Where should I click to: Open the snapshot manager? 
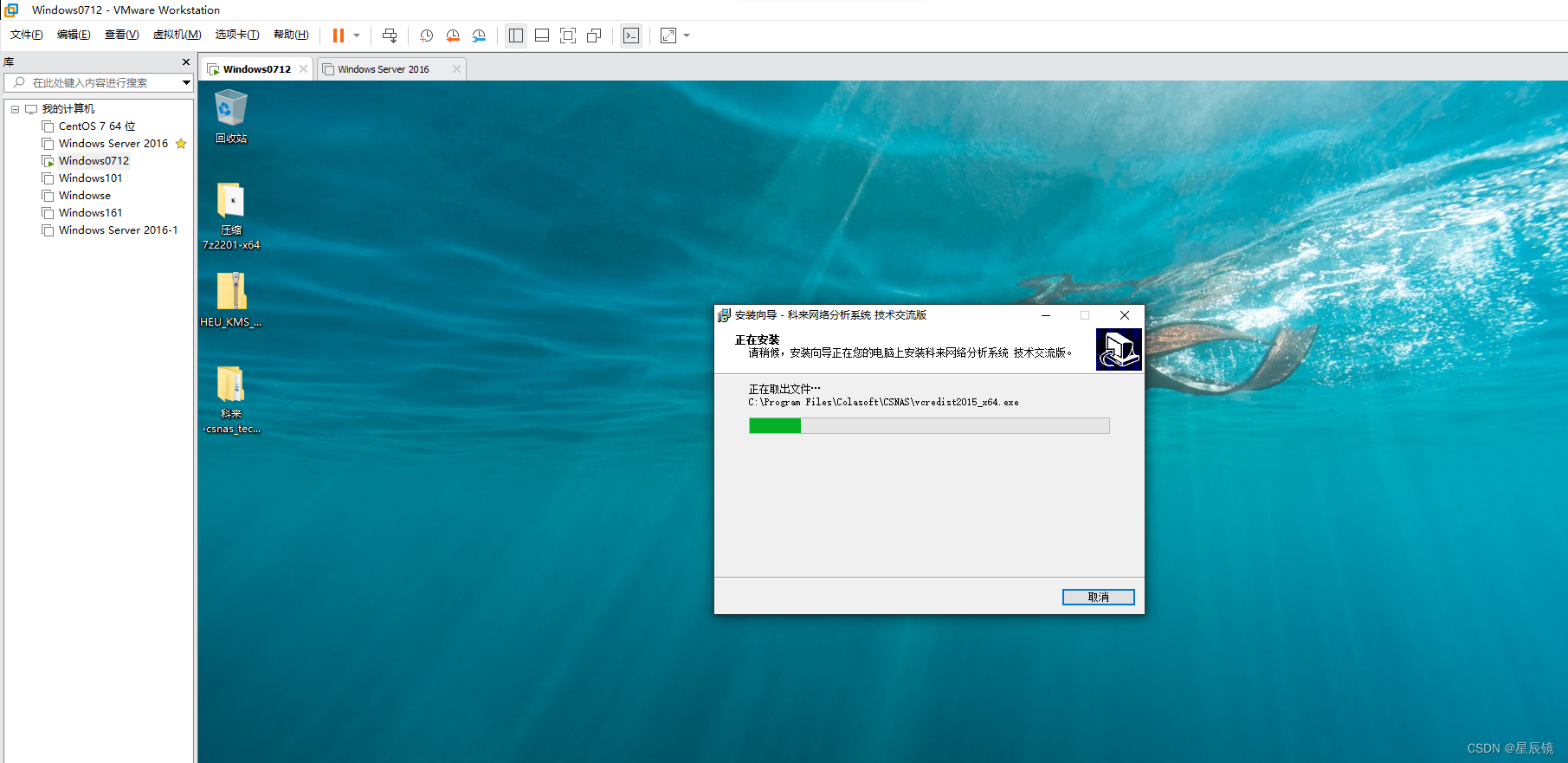(x=479, y=36)
